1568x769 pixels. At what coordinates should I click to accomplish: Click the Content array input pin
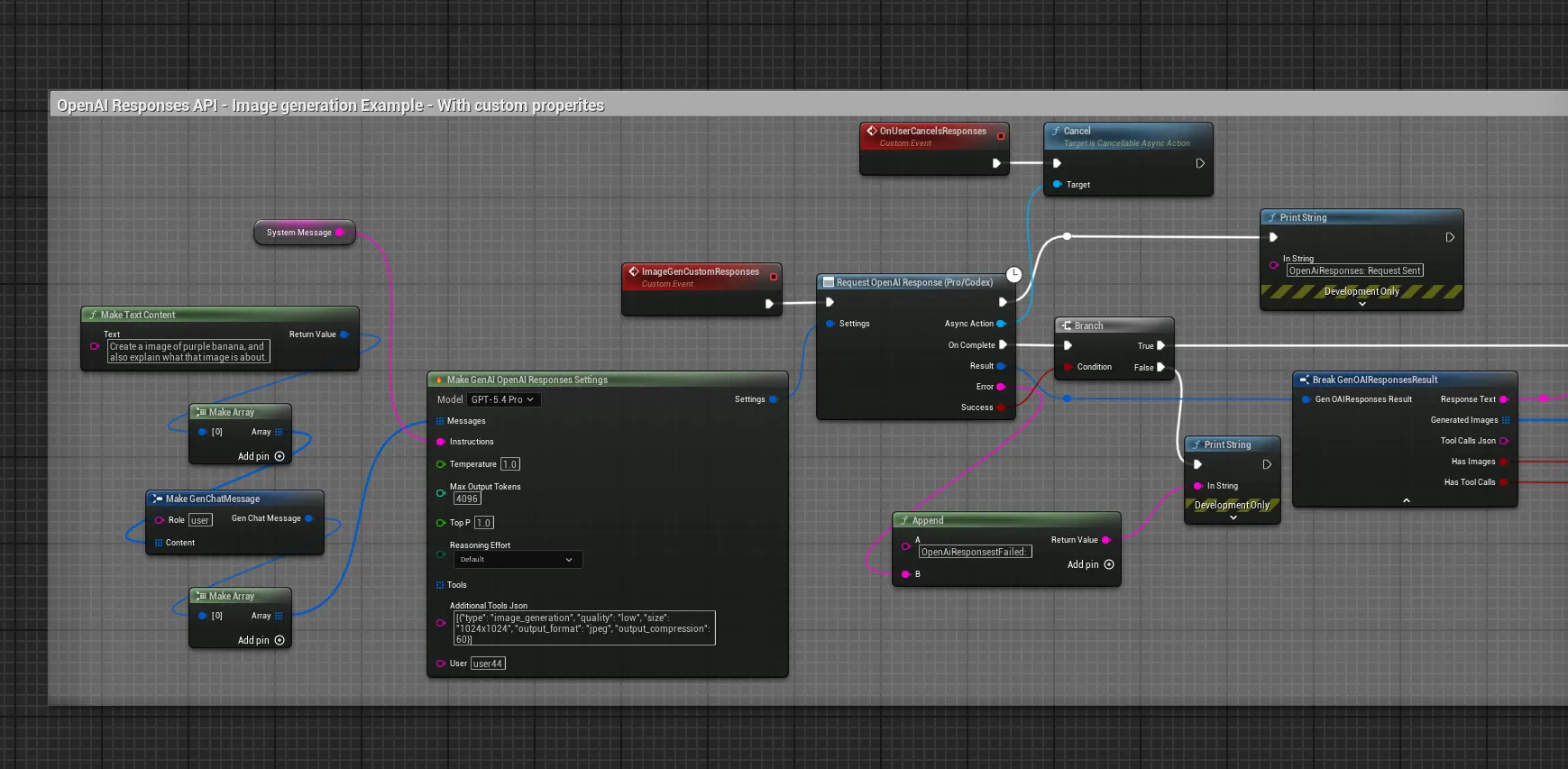click(x=159, y=543)
